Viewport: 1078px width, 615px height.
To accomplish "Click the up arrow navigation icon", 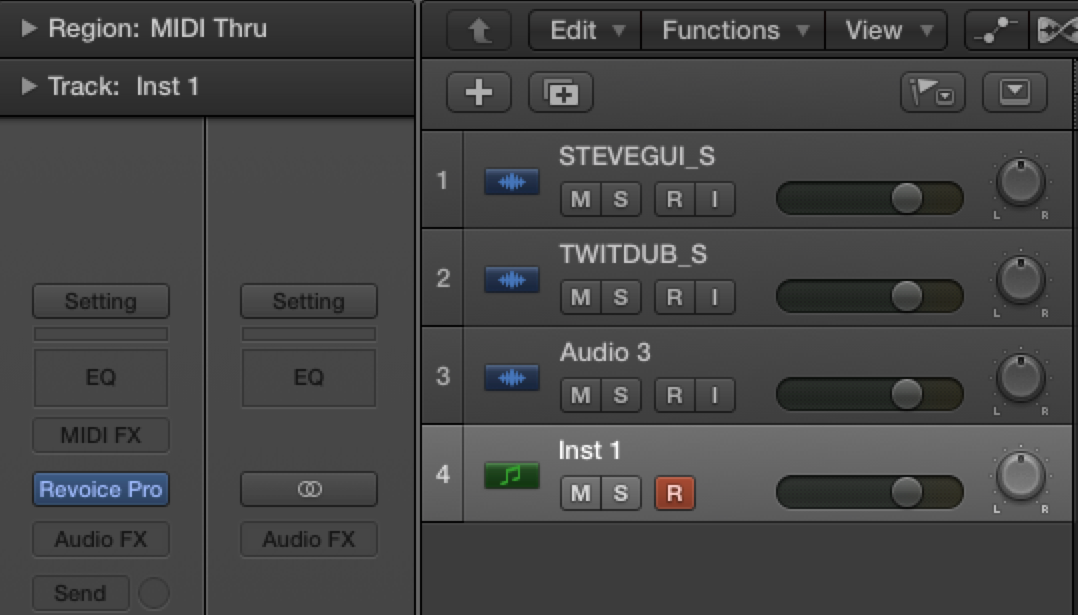I will pyautogui.click(x=478, y=30).
